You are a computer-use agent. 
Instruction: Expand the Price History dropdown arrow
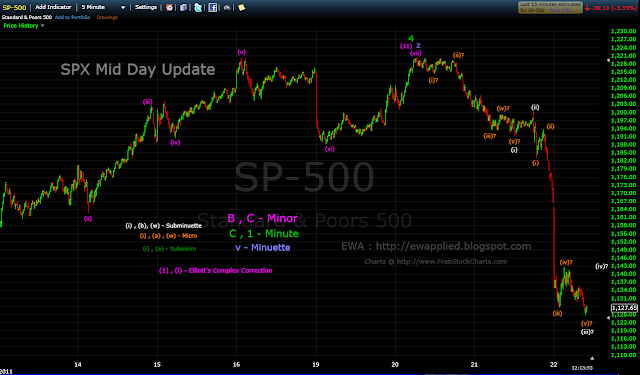[x=42, y=26]
